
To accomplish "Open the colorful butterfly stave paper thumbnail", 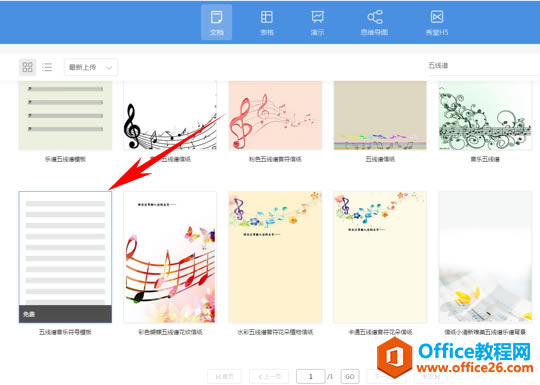I will click(x=170, y=257).
